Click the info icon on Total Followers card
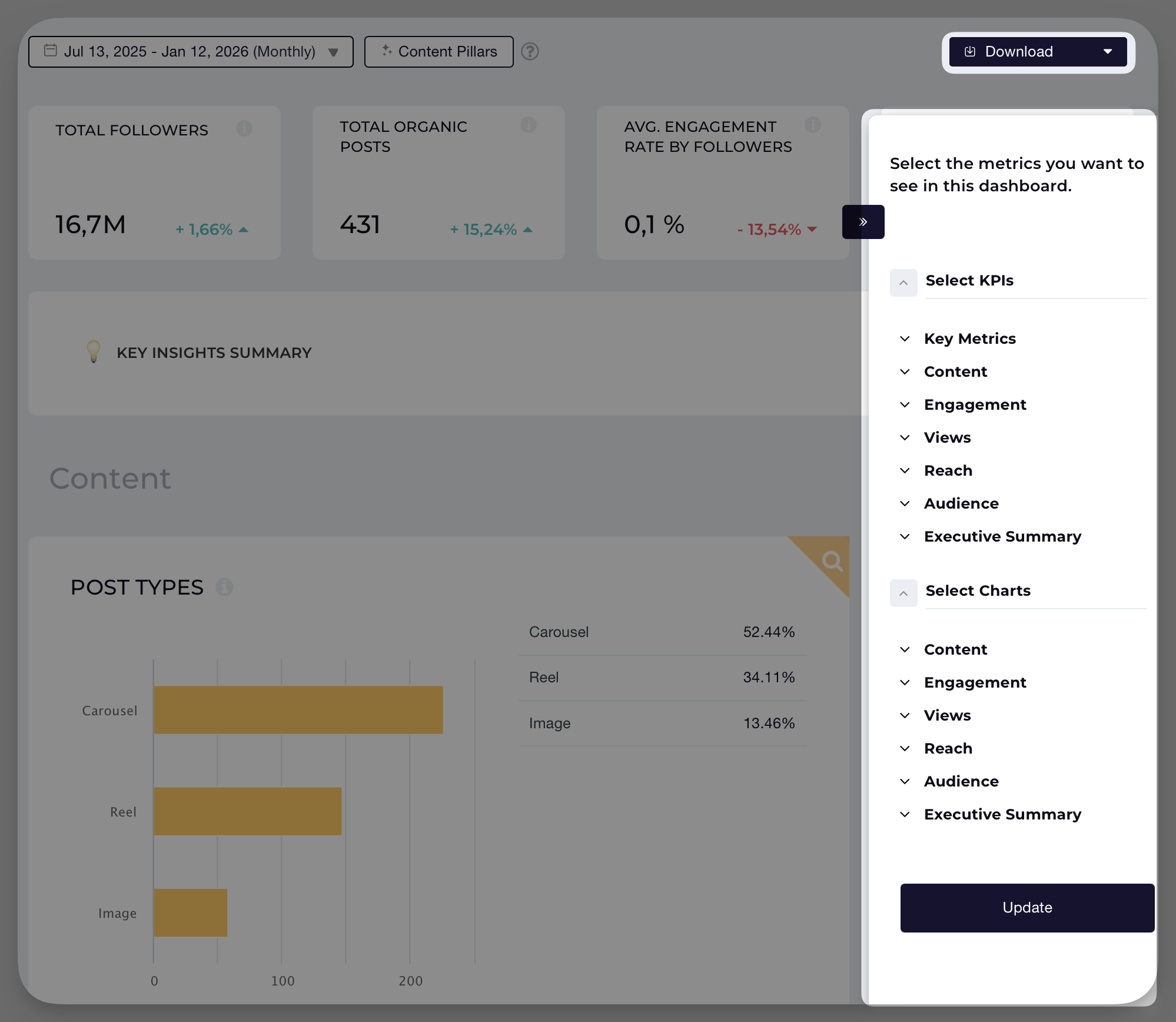Viewport: 1176px width, 1022px height. [245, 128]
